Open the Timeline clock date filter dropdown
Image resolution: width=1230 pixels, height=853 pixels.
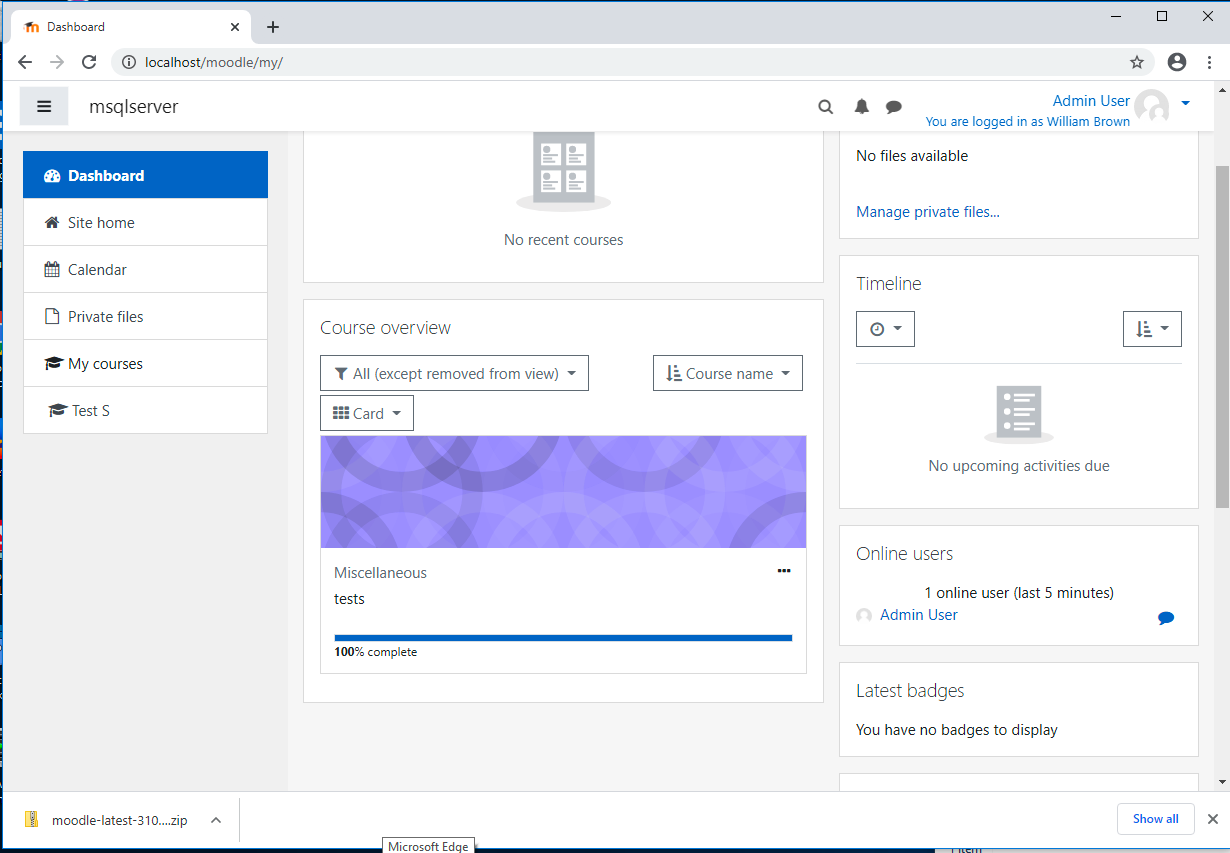click(885, 328)
